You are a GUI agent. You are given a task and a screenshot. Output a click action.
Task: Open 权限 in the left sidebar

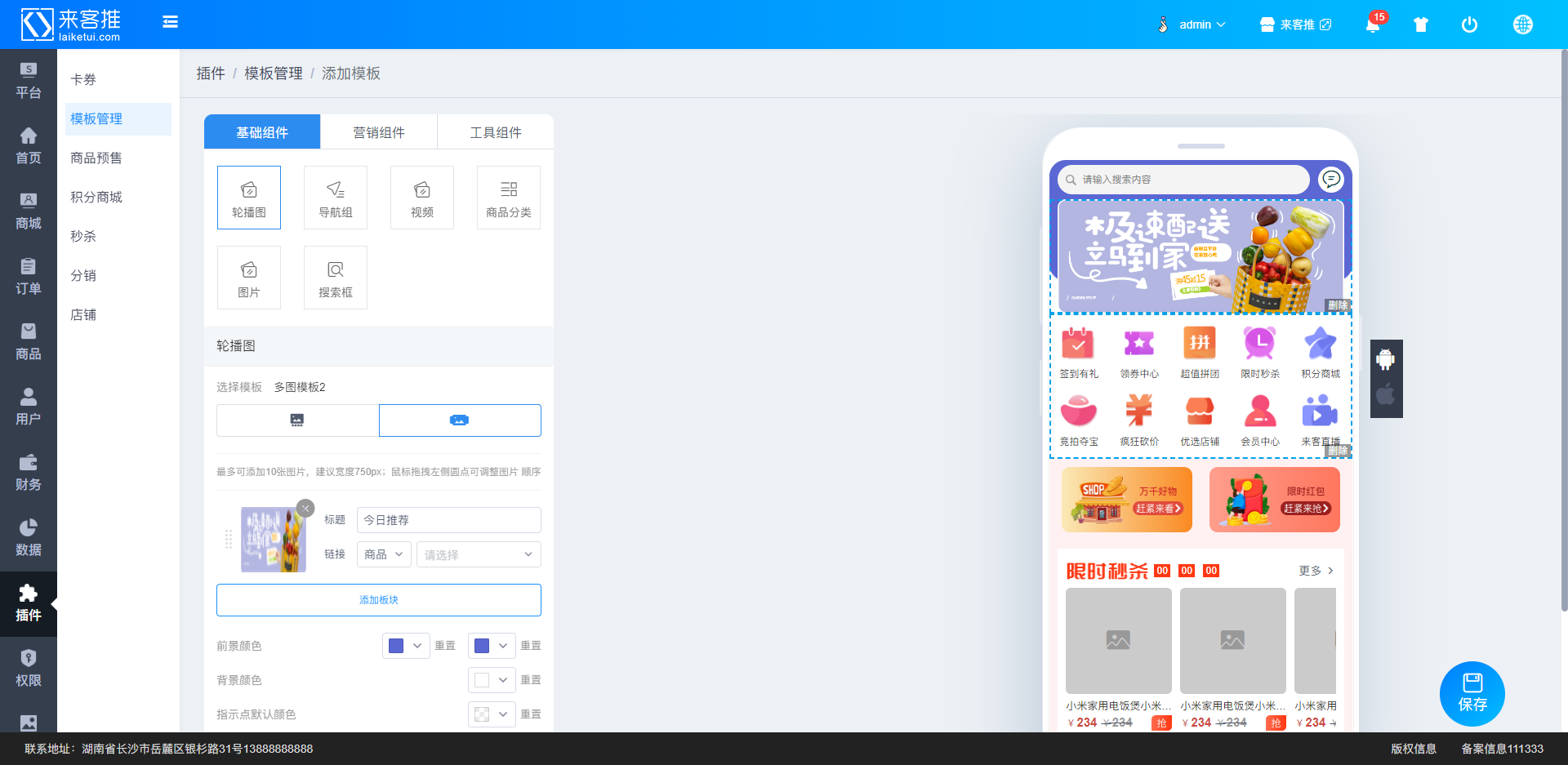(x=29, y=669)
